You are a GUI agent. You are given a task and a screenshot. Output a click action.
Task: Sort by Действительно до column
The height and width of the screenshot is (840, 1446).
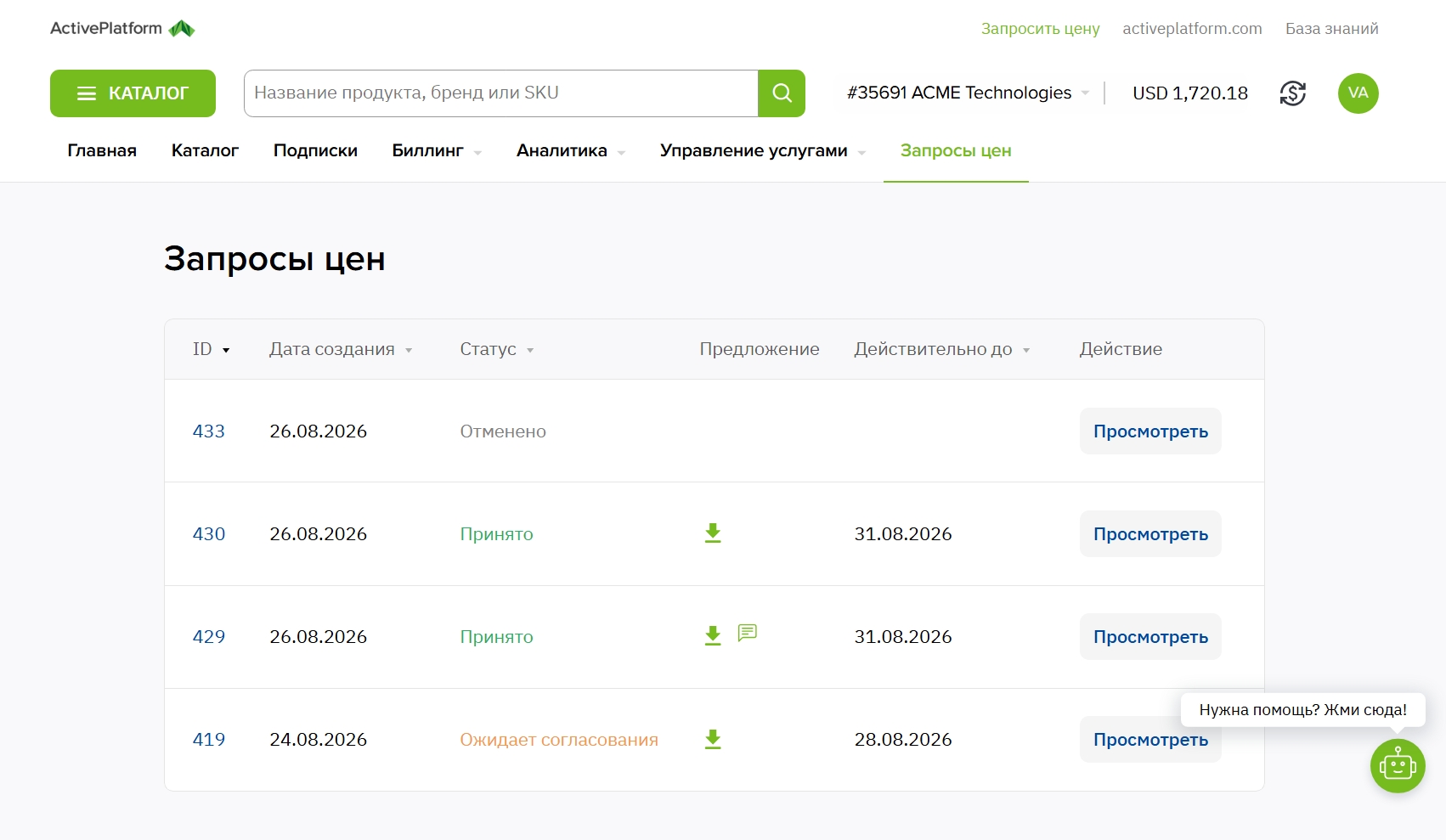(x=942, y=349)
